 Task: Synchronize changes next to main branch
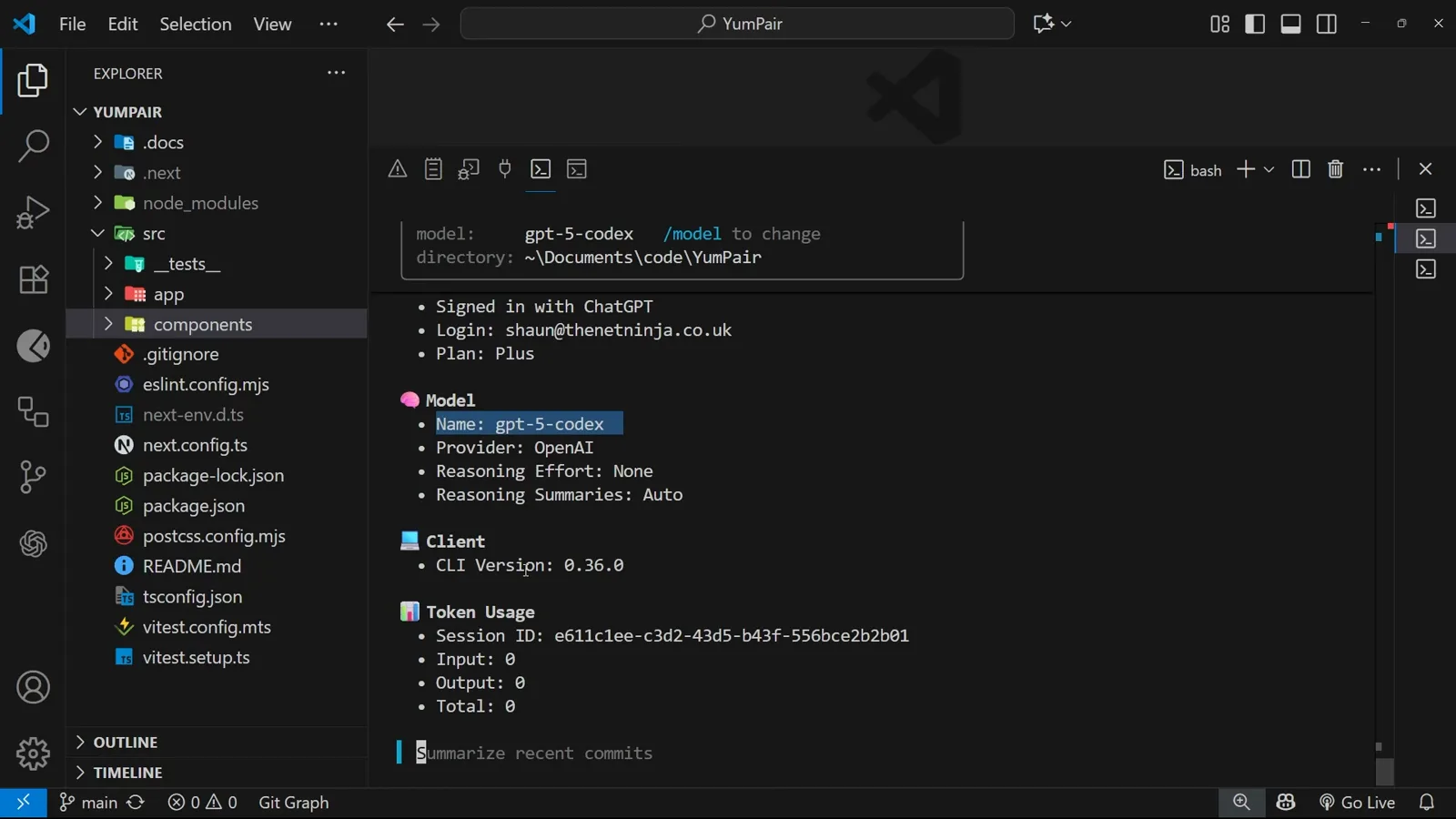[136, 803]
